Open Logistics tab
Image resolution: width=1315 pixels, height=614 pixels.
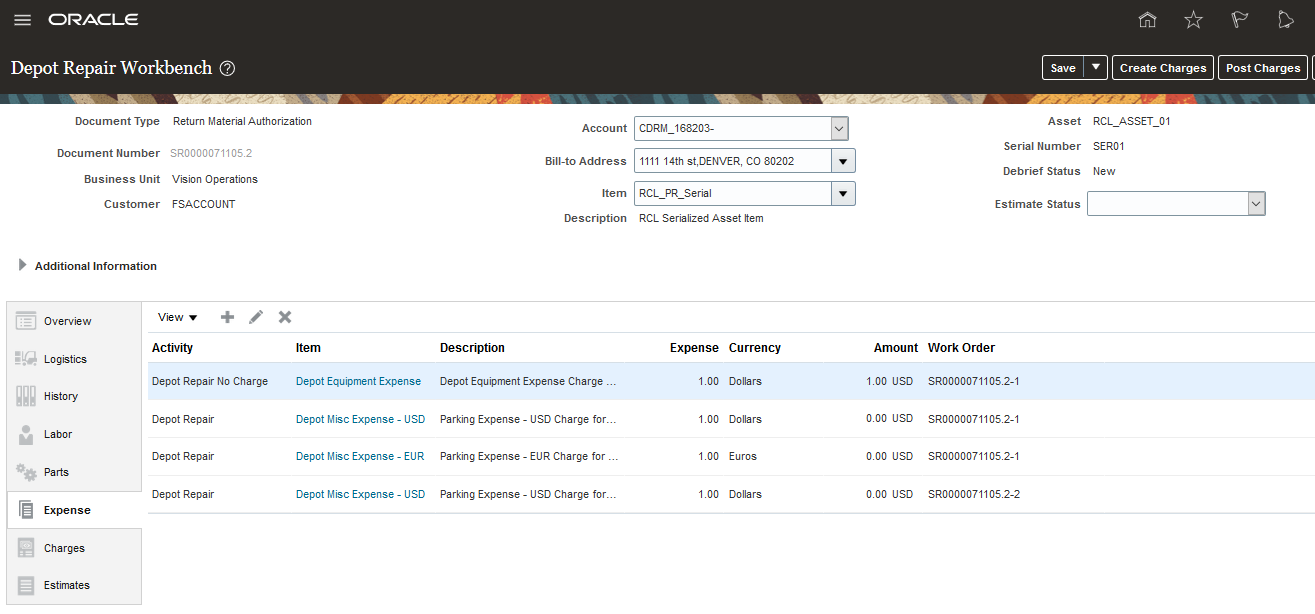pos(74,359)
